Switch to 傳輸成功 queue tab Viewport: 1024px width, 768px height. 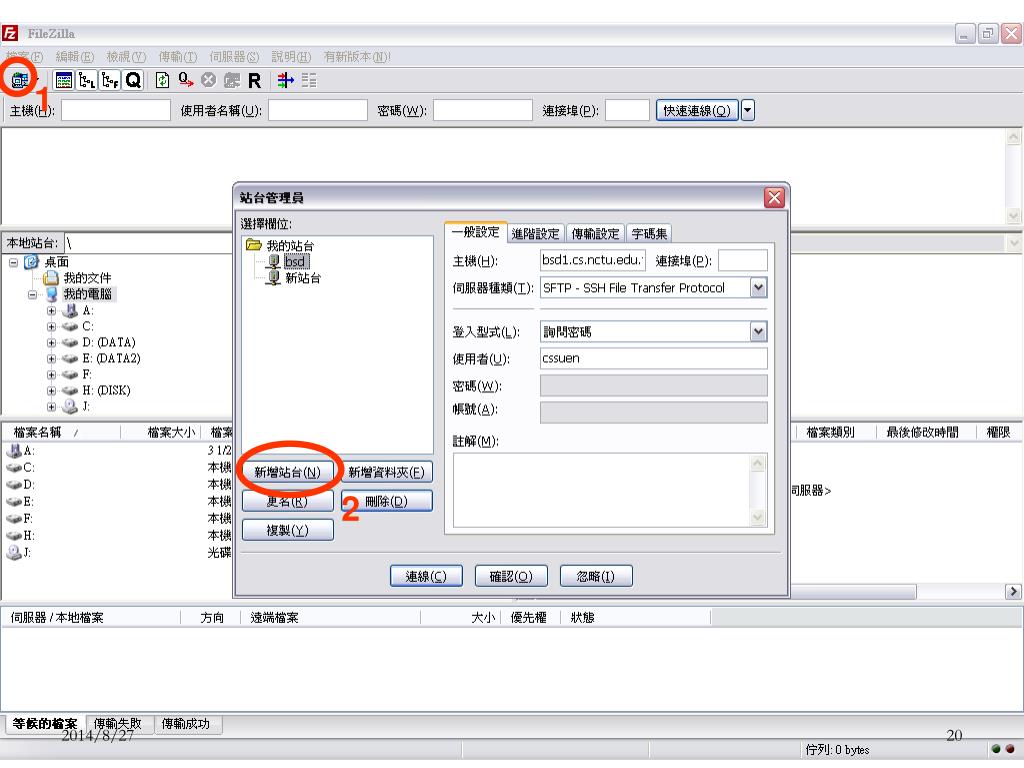coord(185,724)
